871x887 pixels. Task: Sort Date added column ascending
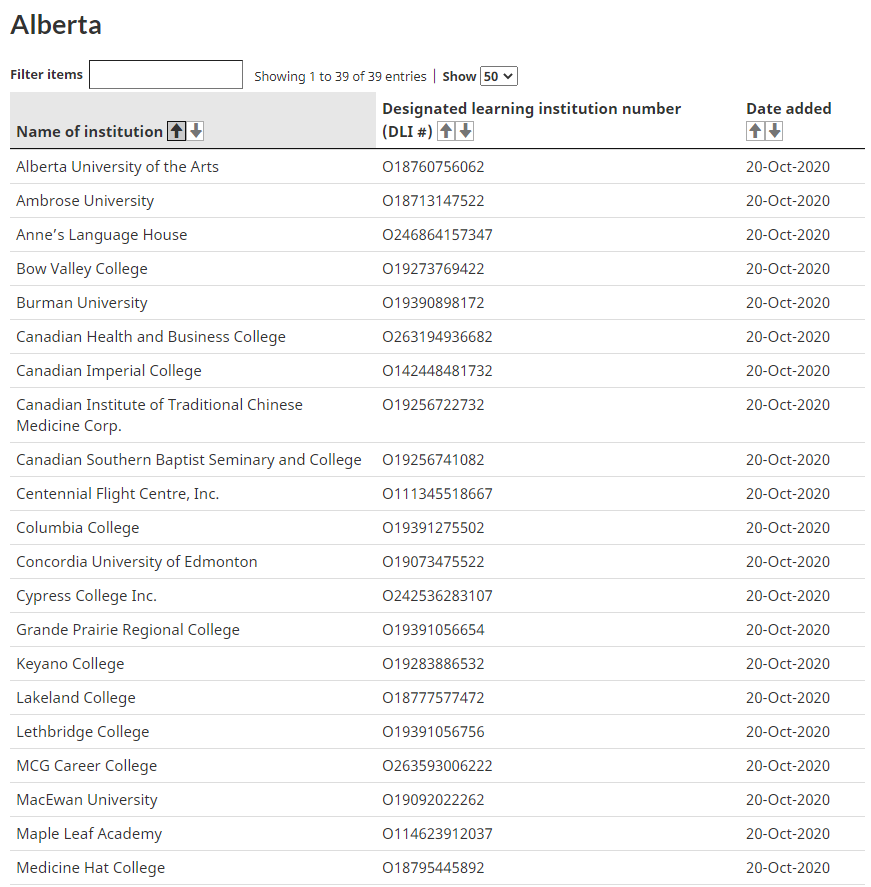[755, 131]
